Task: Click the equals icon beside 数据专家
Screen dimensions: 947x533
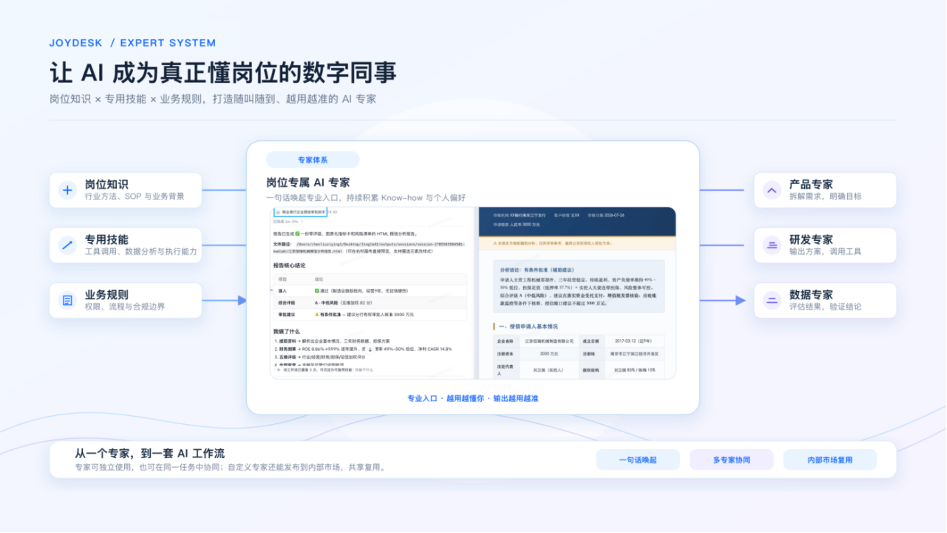Action: [x=772, y=300]
